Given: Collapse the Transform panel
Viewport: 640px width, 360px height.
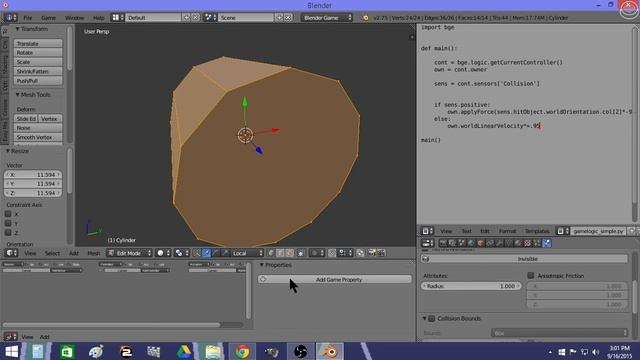Looking at the screenshot, I should [18, 29].
